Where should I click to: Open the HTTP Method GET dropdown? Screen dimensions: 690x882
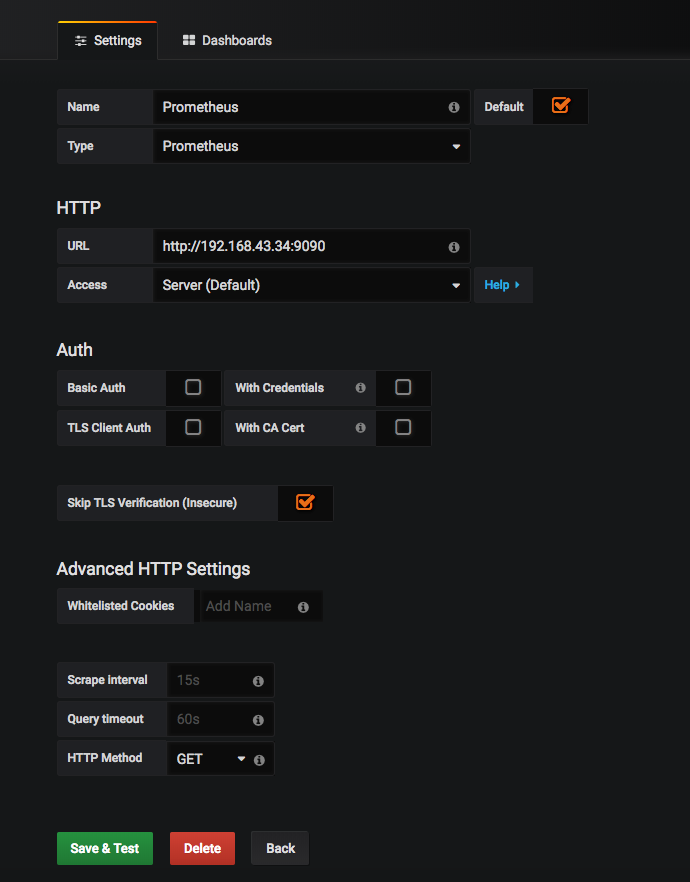click(211, 759)
